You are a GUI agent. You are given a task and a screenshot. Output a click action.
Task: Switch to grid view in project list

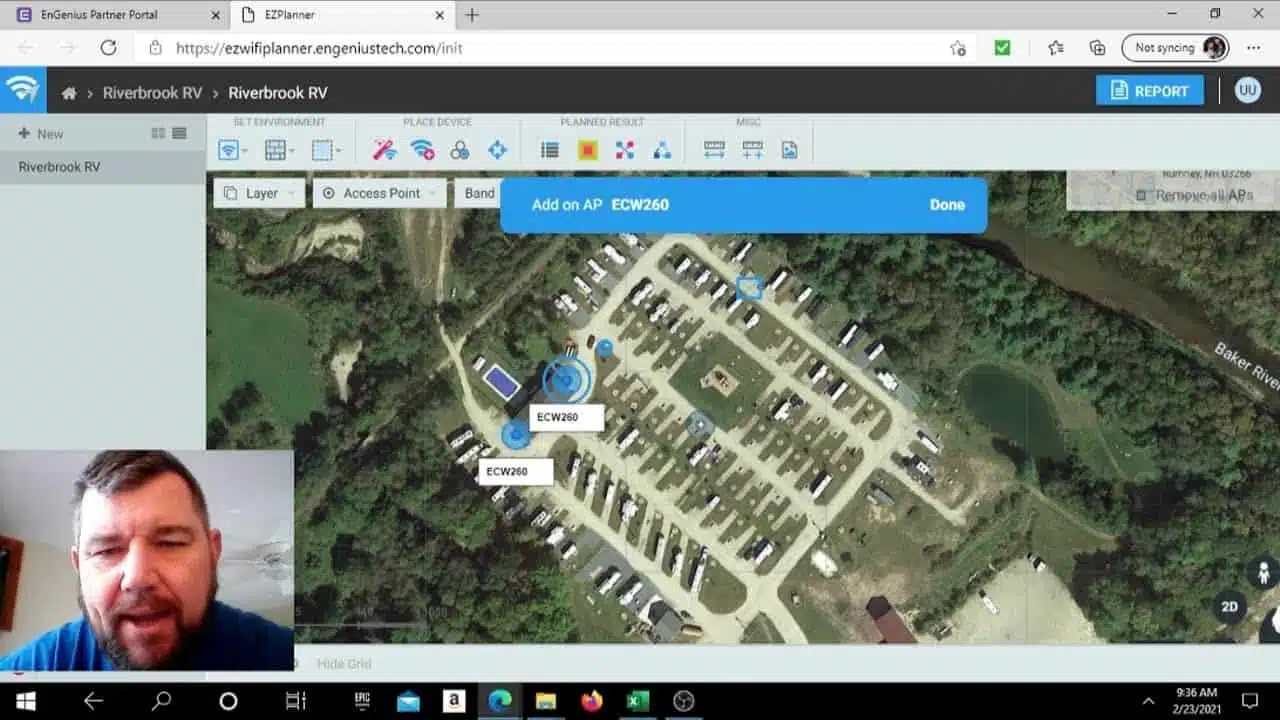158,133
